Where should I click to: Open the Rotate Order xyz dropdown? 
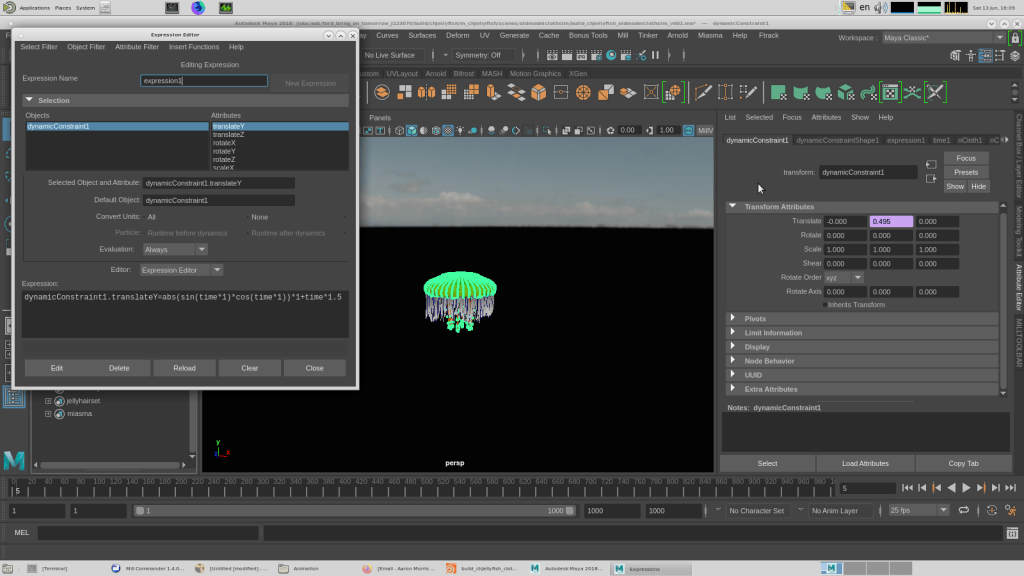pos(844,278)
